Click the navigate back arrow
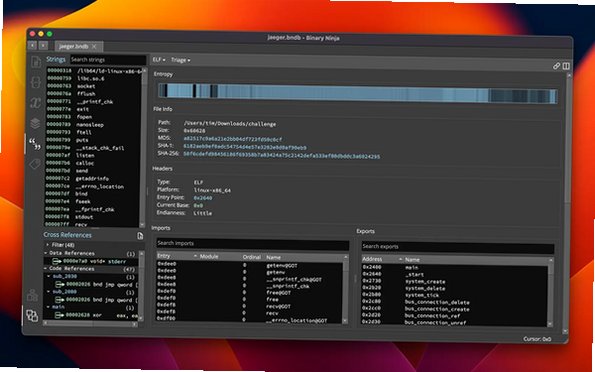 (32, 46)
